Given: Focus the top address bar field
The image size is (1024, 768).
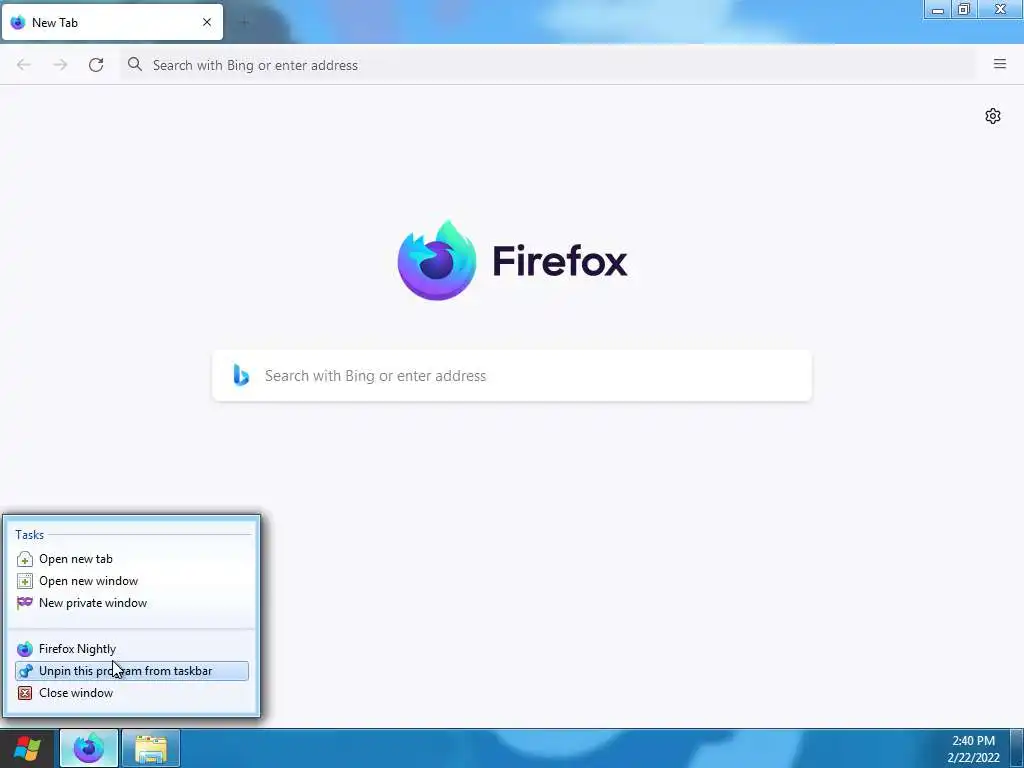Looking at the screenshot, I should tap(547, 65).
